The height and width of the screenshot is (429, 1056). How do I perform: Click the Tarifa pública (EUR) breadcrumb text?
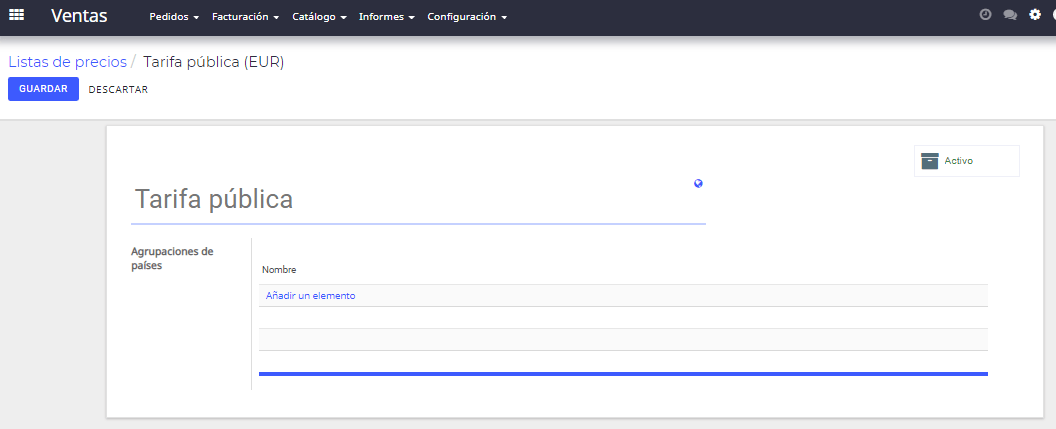click(x=213, y=62)
